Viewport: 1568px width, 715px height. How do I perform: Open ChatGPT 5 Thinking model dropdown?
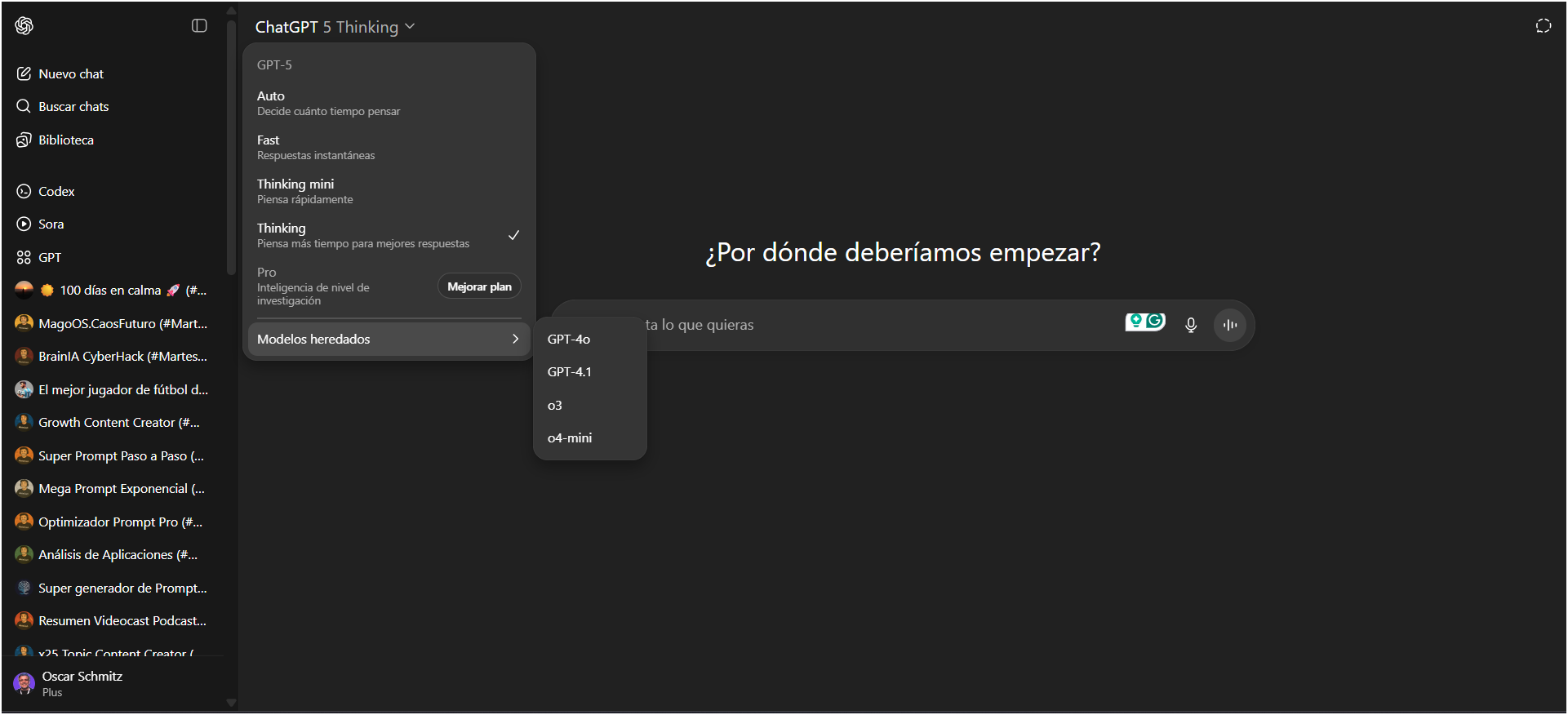(x=335, y=27)
